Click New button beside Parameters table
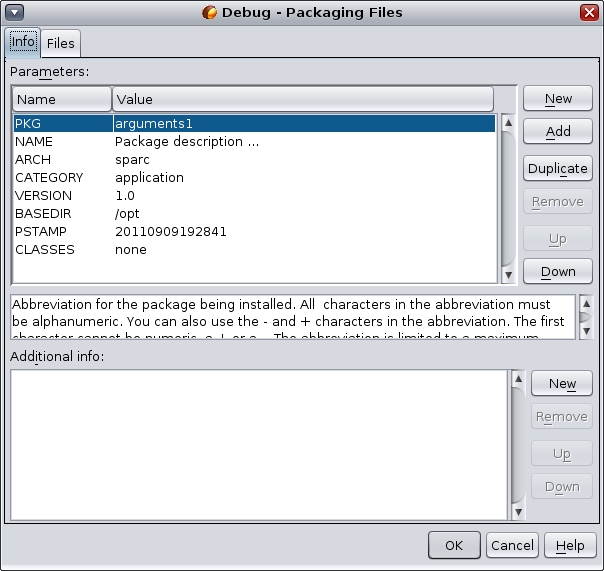 click(x=557, y=99)
